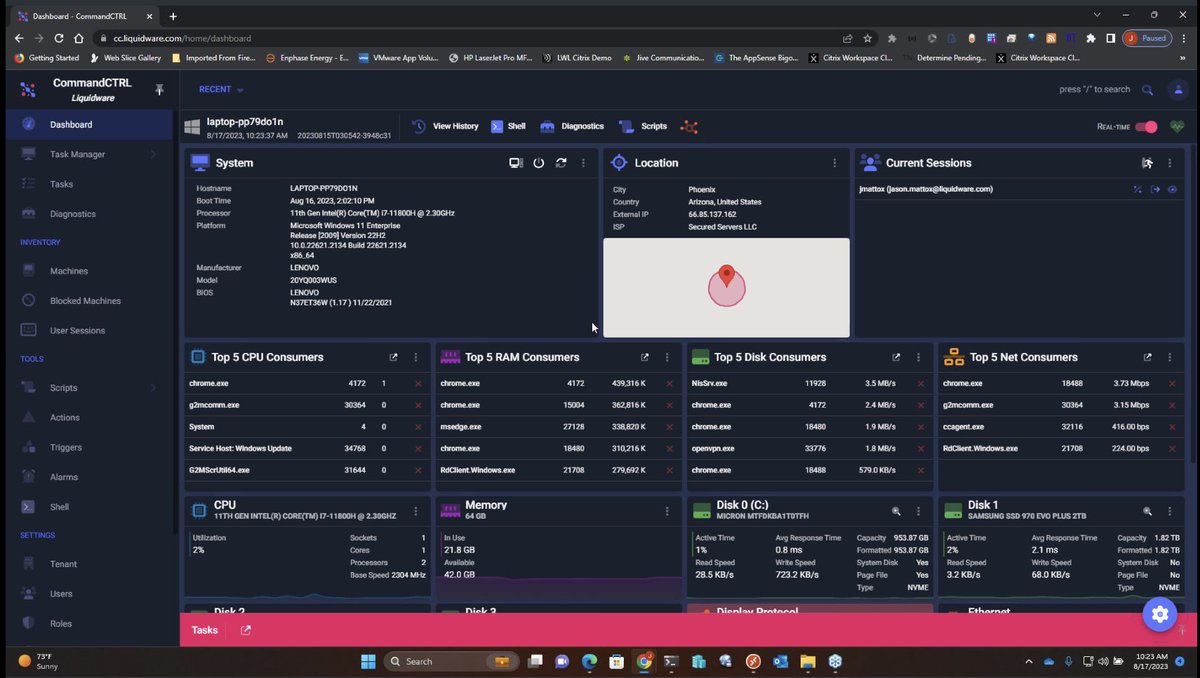This screenshot has height=678, width=1200.
Task: Click the sign-out arrow icon for jmattox session
Action: pyautogui.click(x=1155, y=189)
